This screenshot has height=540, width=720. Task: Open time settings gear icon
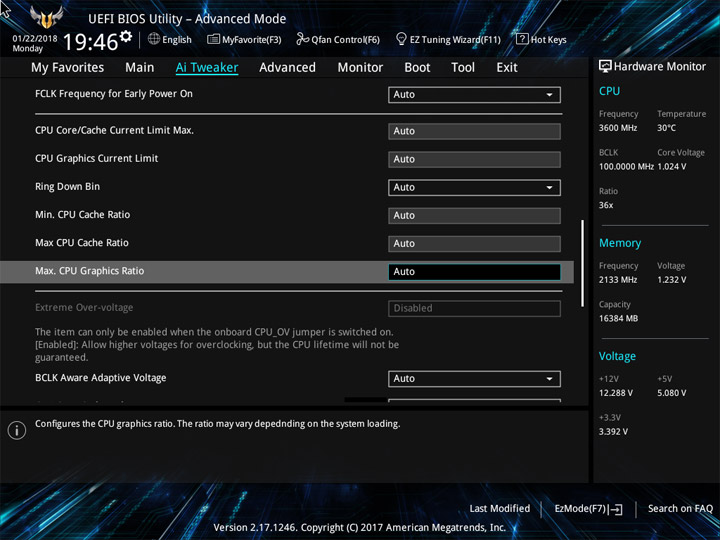coord(125,36)
